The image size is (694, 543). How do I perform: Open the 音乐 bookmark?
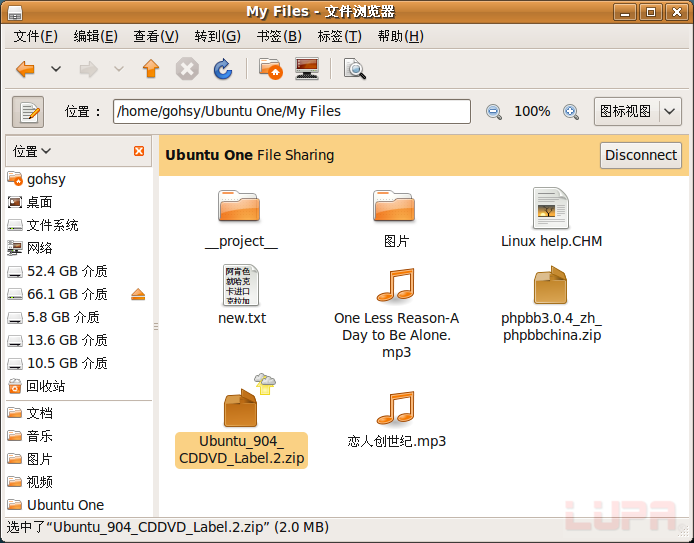point(79,436)
